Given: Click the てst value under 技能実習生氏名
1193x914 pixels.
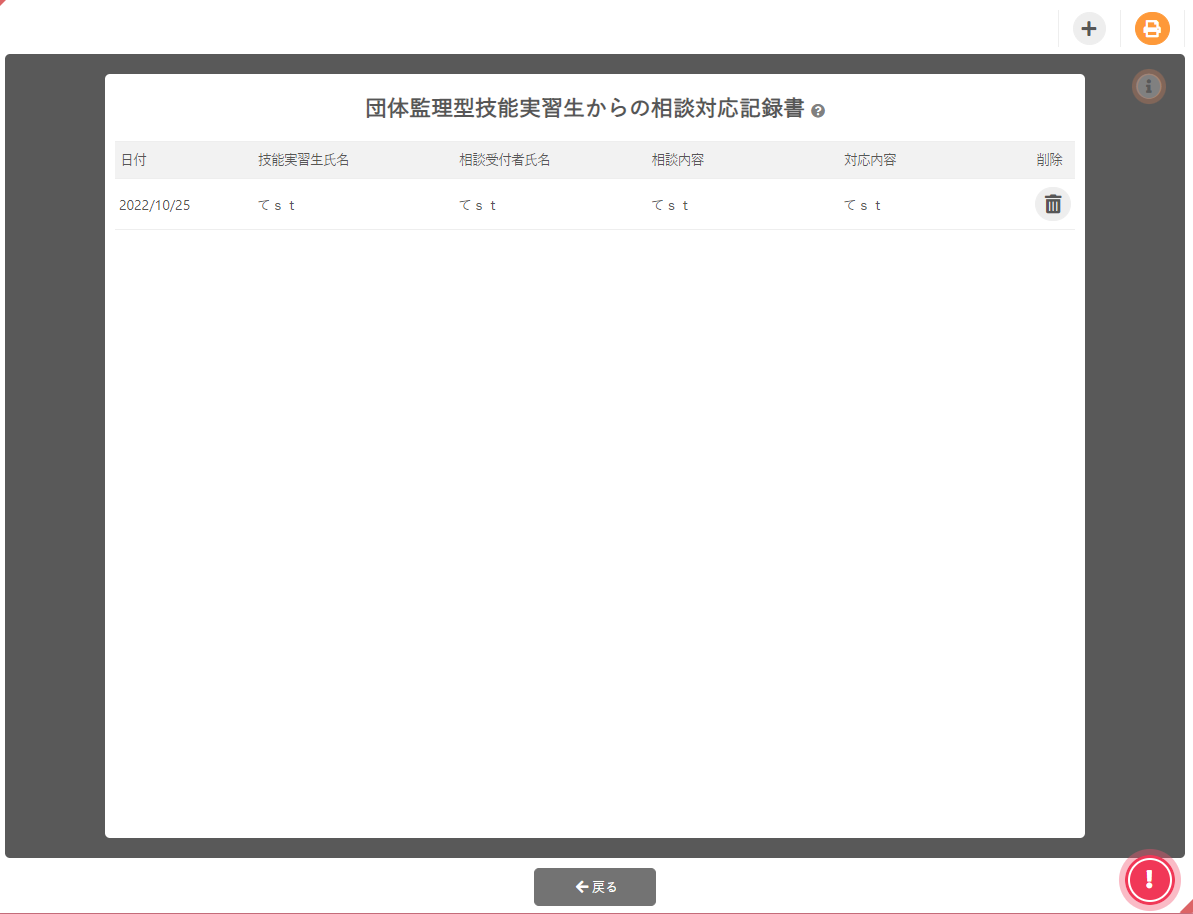Looking at the screenshot, I should 277,205.
